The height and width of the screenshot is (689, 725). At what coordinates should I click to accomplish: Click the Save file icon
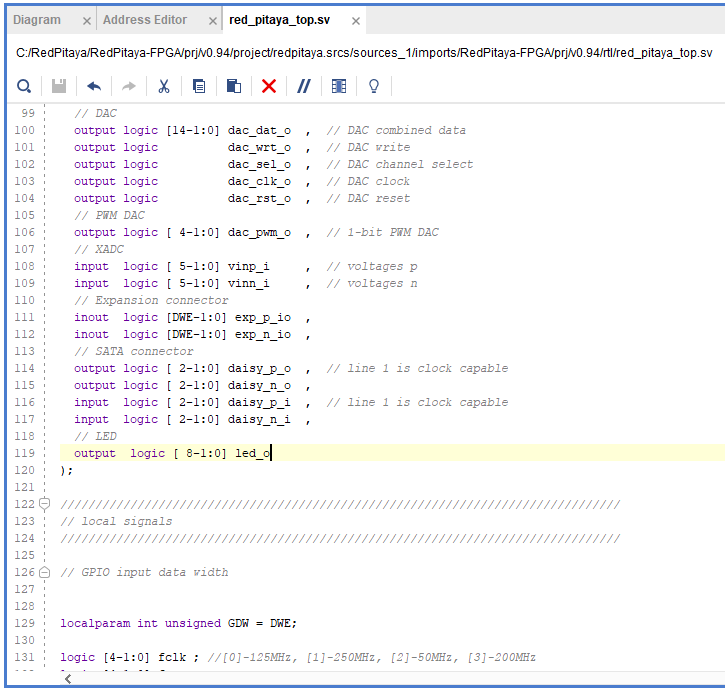tap(59, 86)
